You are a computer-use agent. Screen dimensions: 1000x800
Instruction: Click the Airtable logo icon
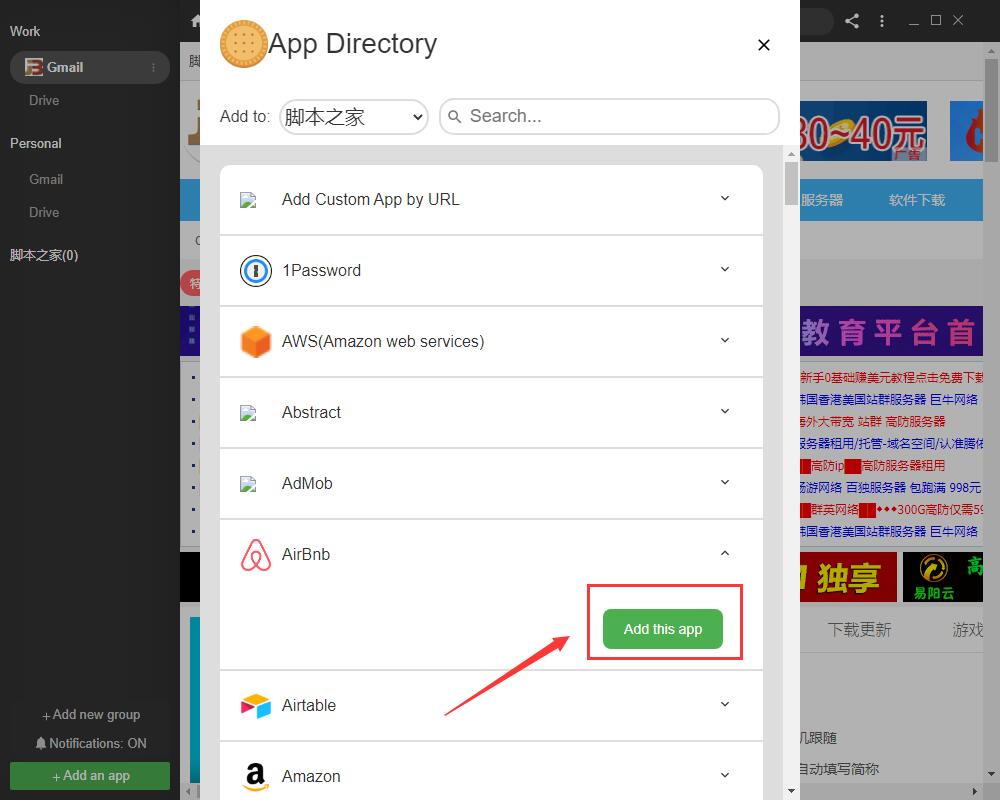pyautogui.click(x=256, y=706)
